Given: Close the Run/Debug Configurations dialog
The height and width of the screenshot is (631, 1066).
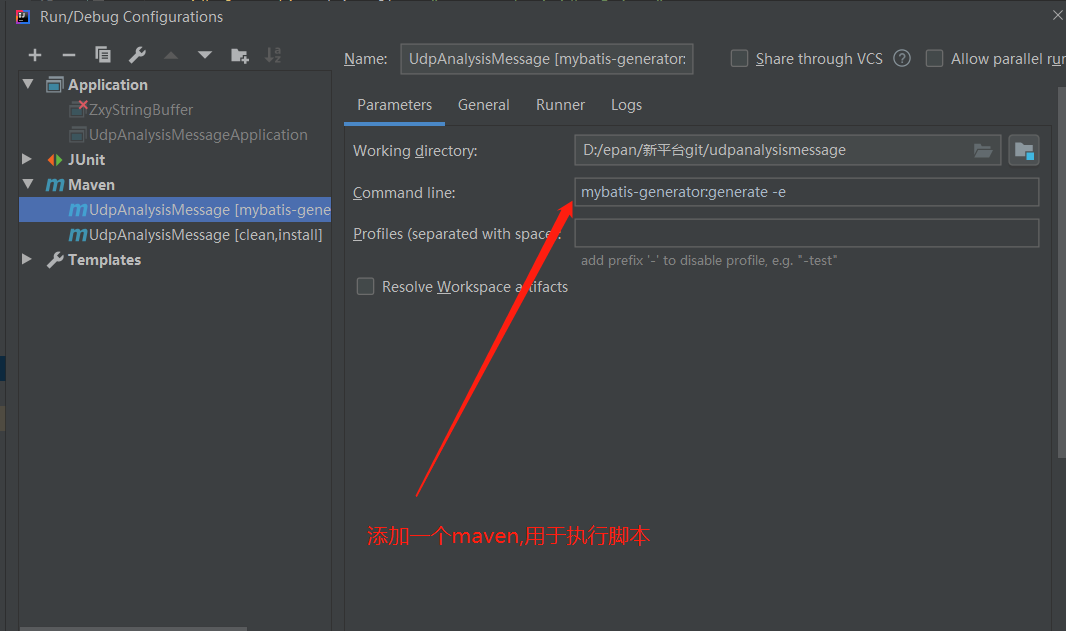Looking at the screenshot, I should tap(1058, 15).
